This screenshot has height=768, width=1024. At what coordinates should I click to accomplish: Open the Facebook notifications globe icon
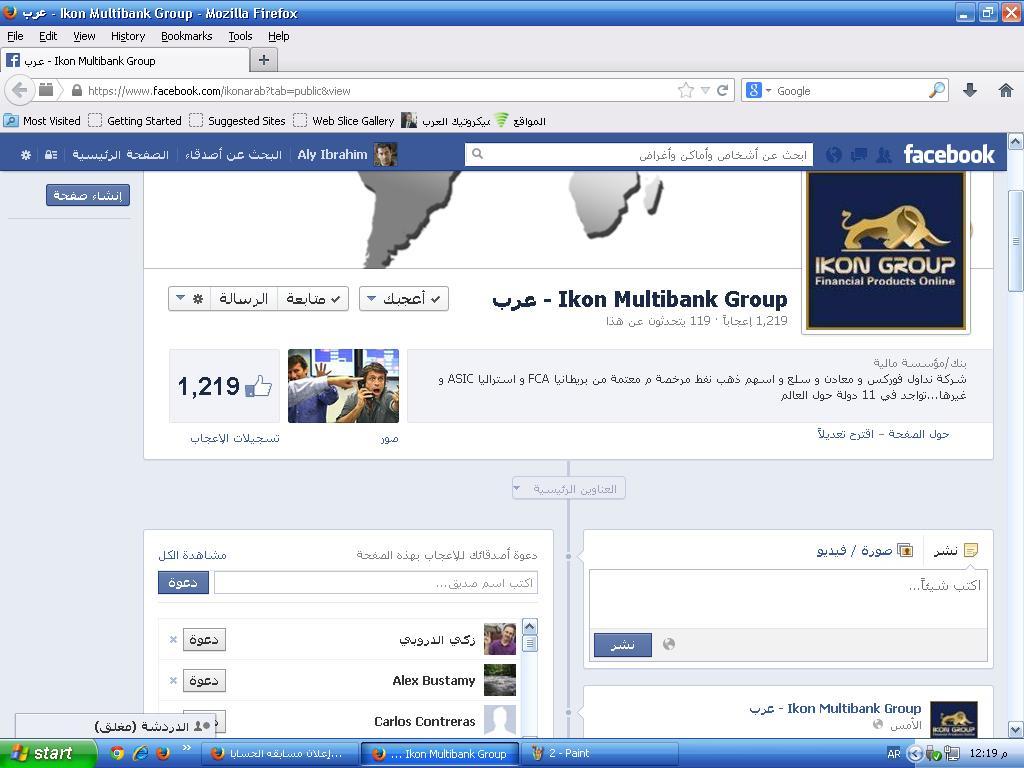[834, 155]
